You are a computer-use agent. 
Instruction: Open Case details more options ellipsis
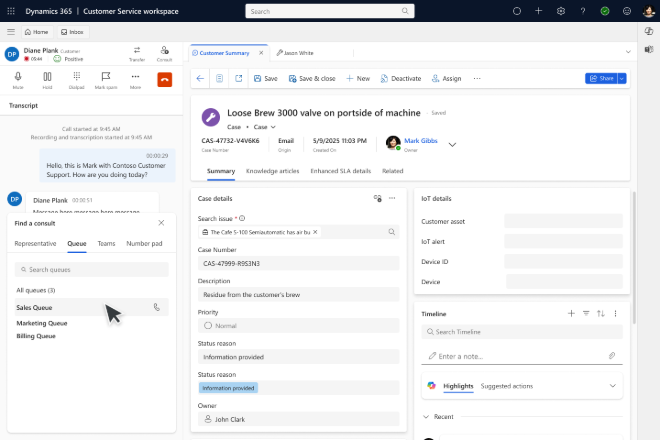click(x=392, y=198)
